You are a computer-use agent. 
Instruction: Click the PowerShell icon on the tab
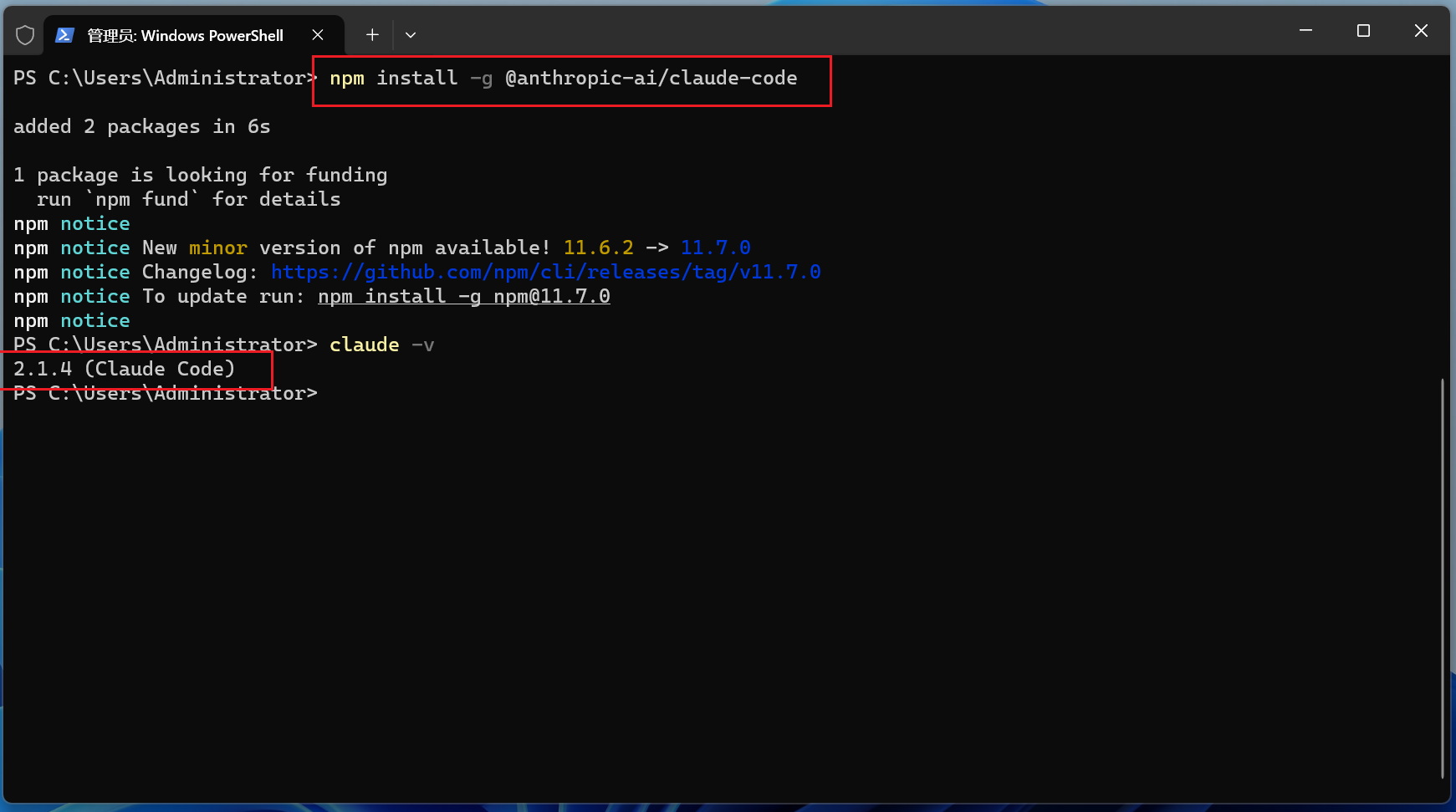tap(64, 35)
